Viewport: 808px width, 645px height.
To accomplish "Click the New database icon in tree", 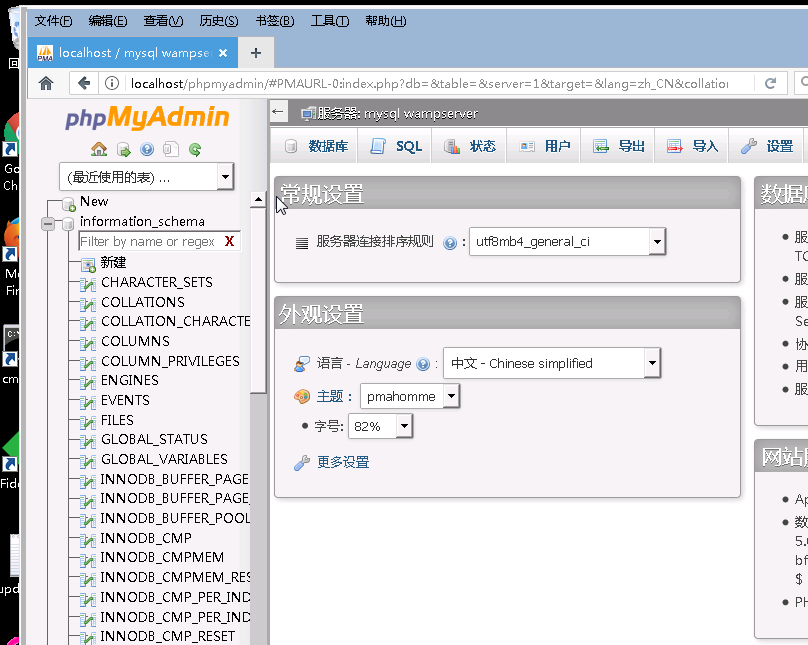I will click(69, 204).
